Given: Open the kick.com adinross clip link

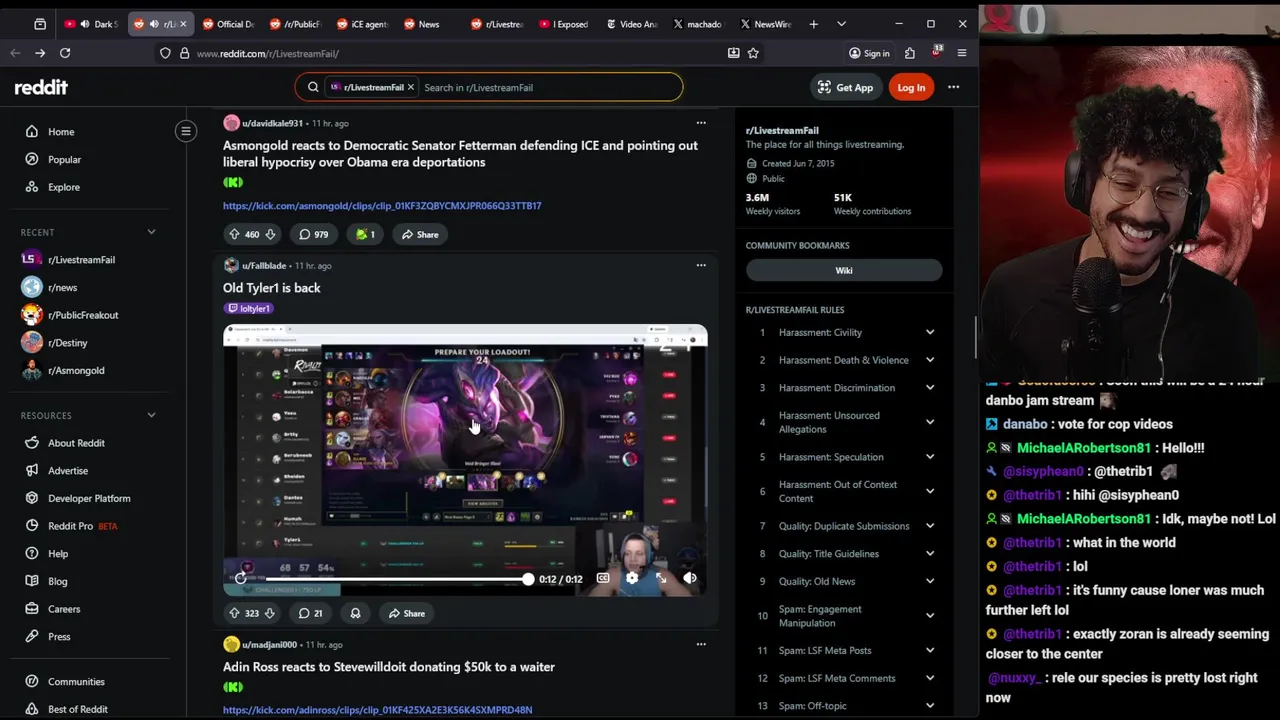Looking at the screenshot, I should coord(377,710).
